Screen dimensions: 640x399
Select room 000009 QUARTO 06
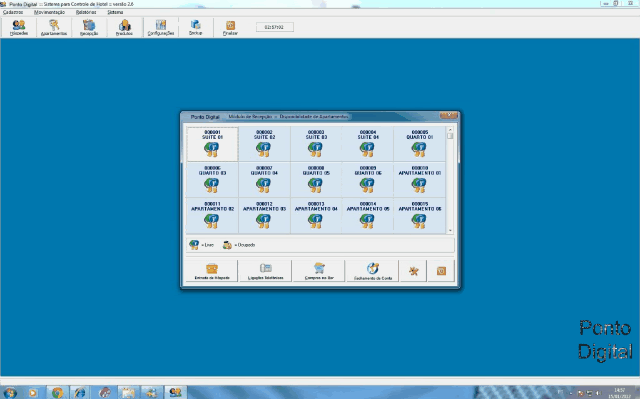pyautogui.click(x=368, y=180)
